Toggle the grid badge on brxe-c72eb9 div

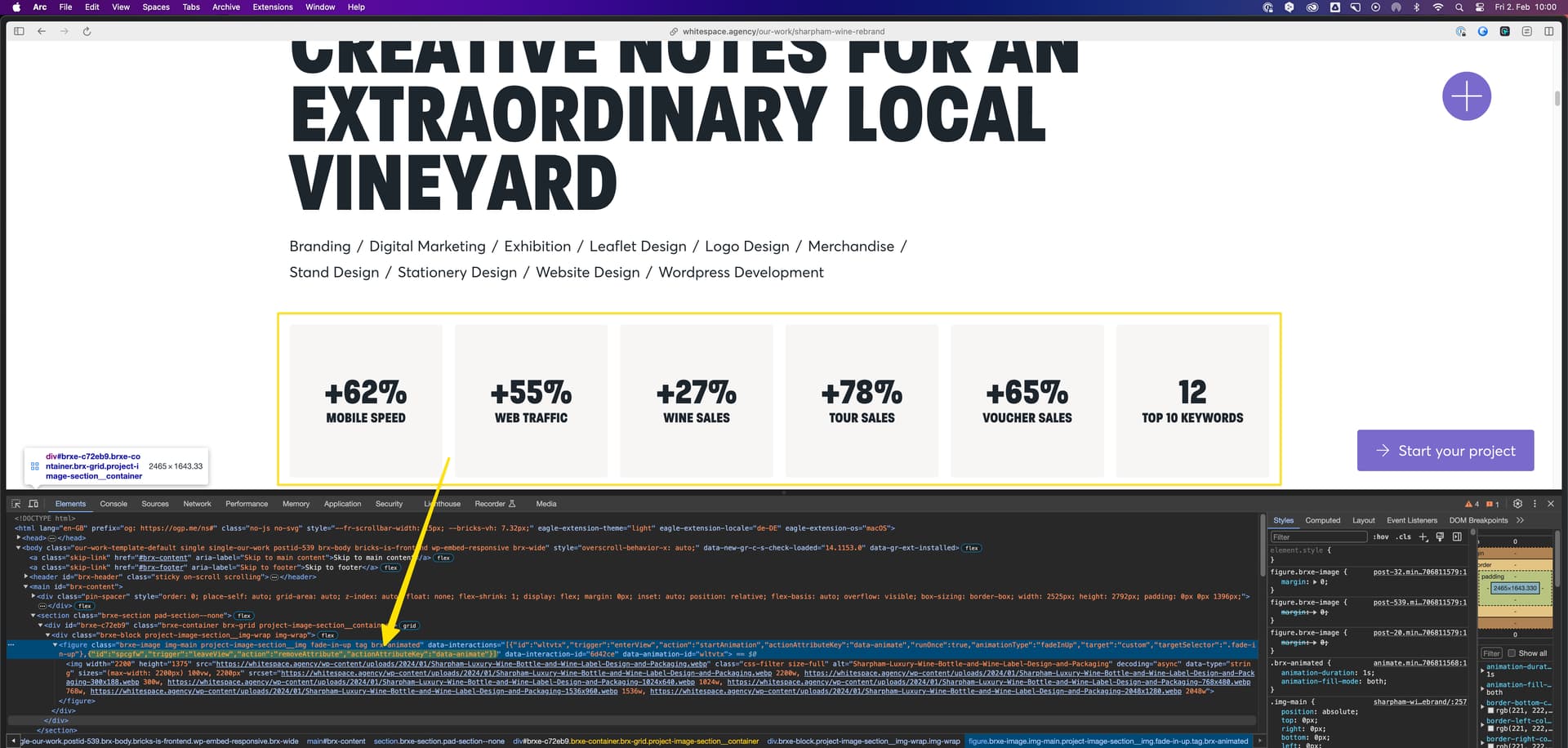coord(409,626)
